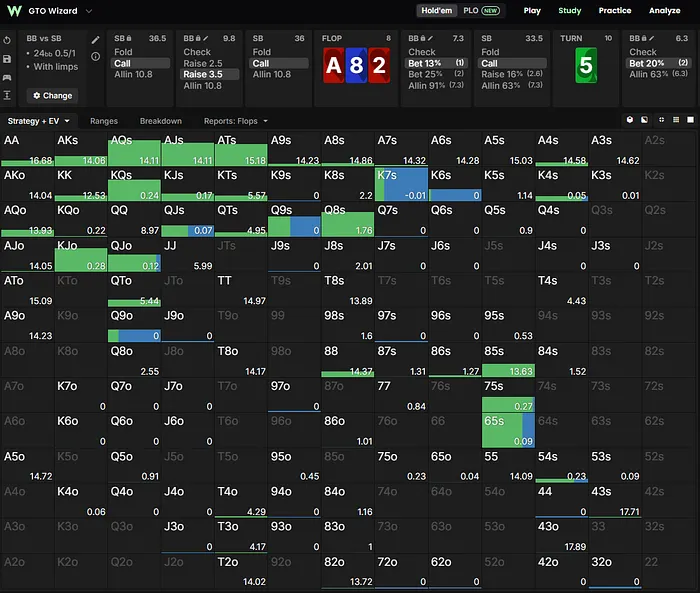Select the list rows view icon
Image resolution: width=700 pixels, height=593 pixels.
click(x=676, y=120)
